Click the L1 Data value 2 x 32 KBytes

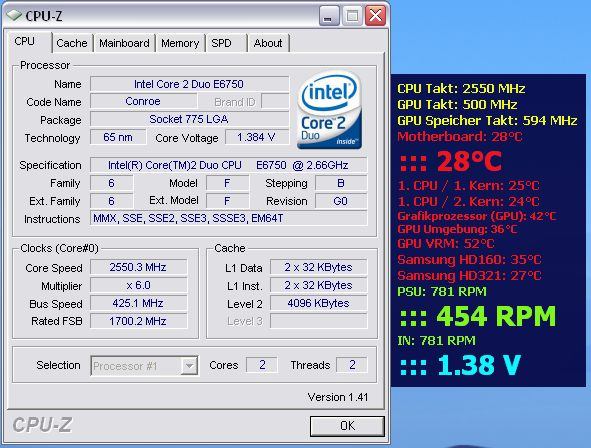318,267
